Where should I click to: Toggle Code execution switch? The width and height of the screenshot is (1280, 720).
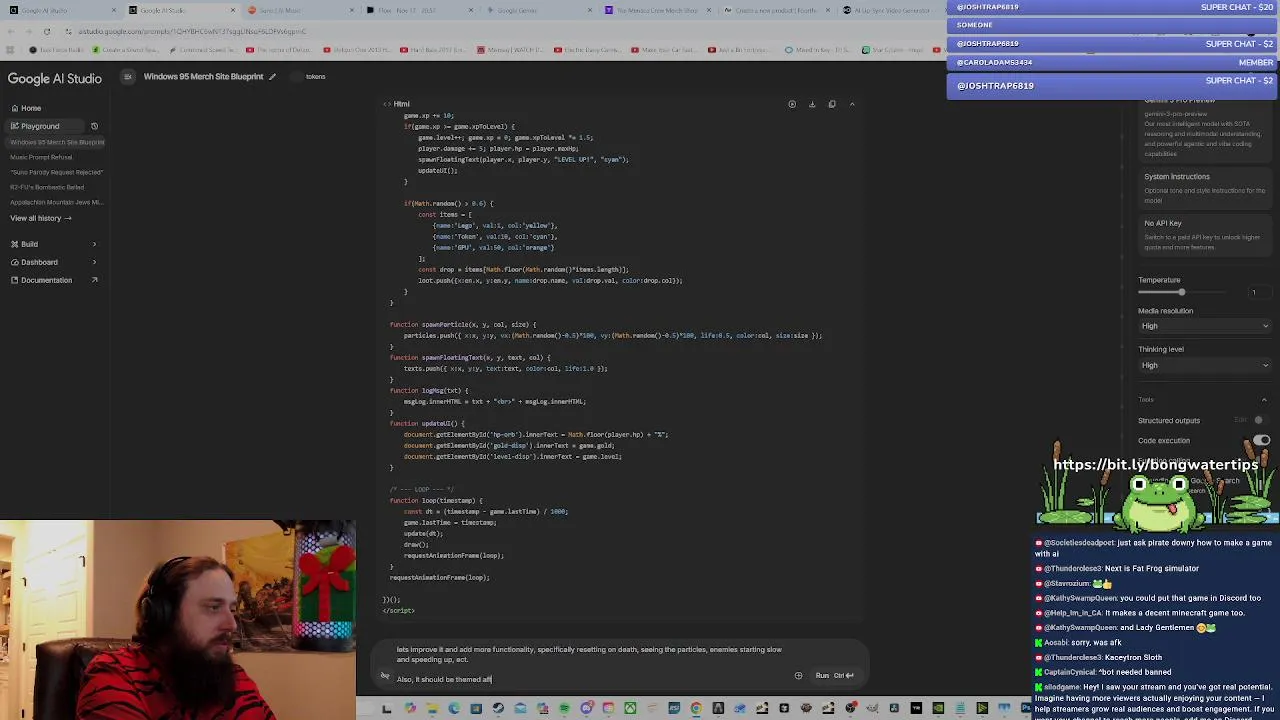click(1262, 441)
